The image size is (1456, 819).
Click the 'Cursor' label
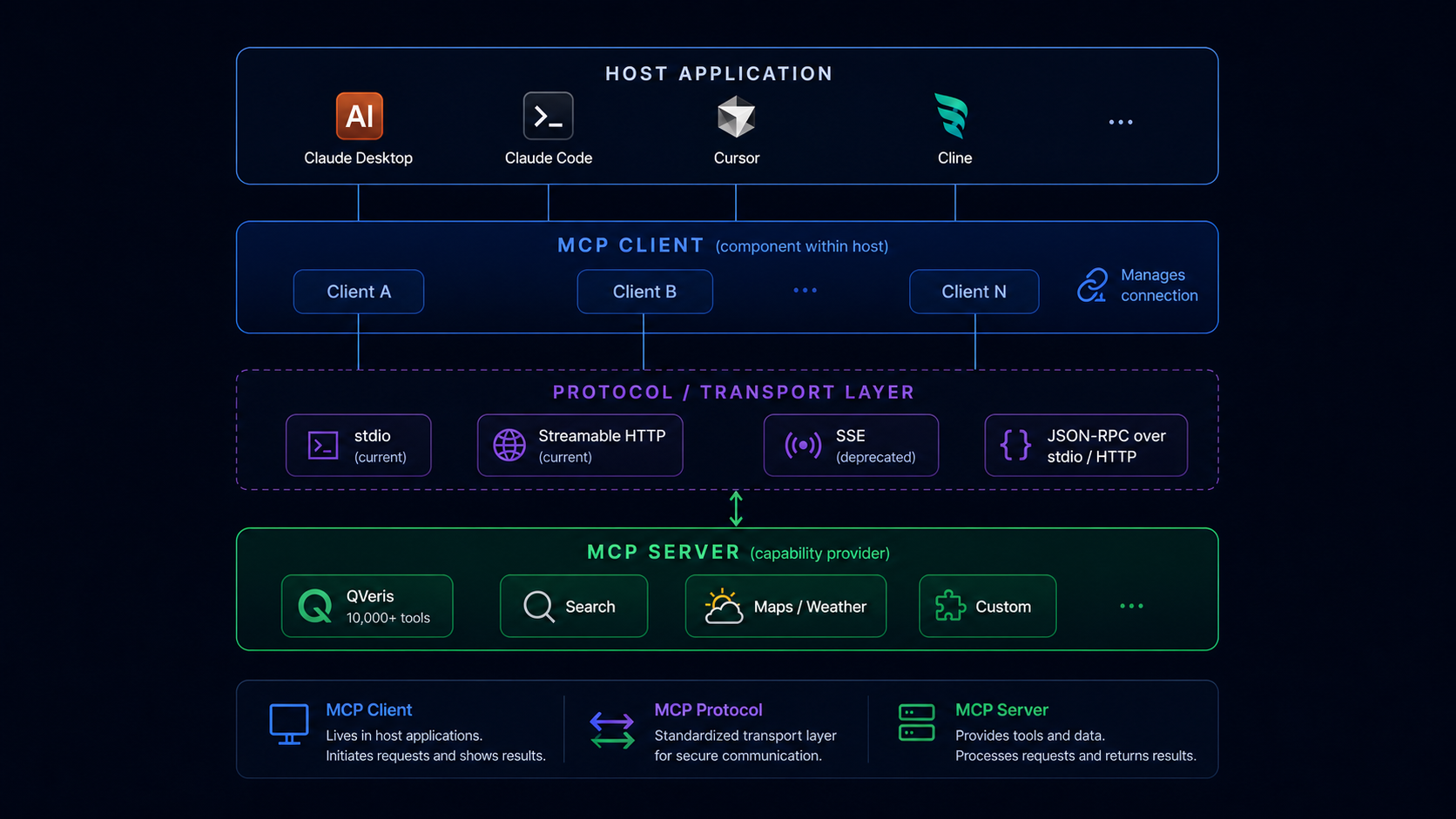[x=737, y=158]
